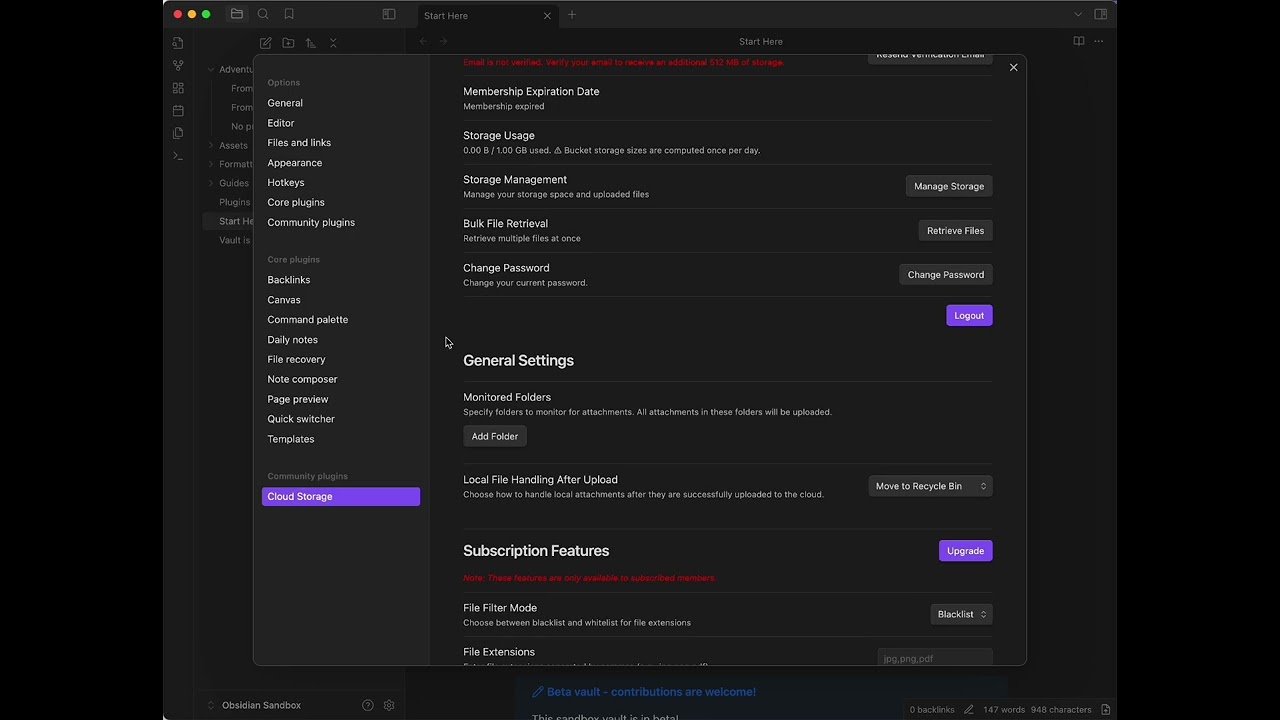The image size is (1280, 720).
Task: Open the help question mark icon
Action: tap(367, 705)
